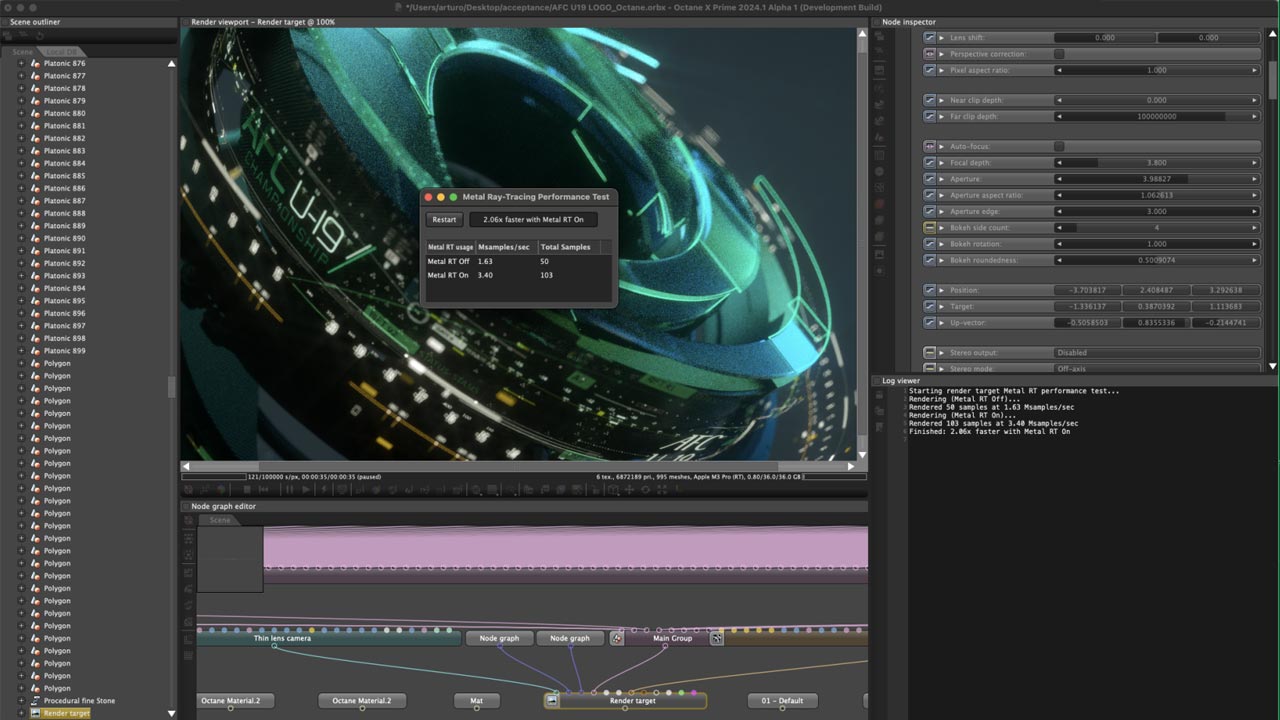Click the pause render toolbar icon
This screenshot has height=720, width=1280.
pos(290,490)
